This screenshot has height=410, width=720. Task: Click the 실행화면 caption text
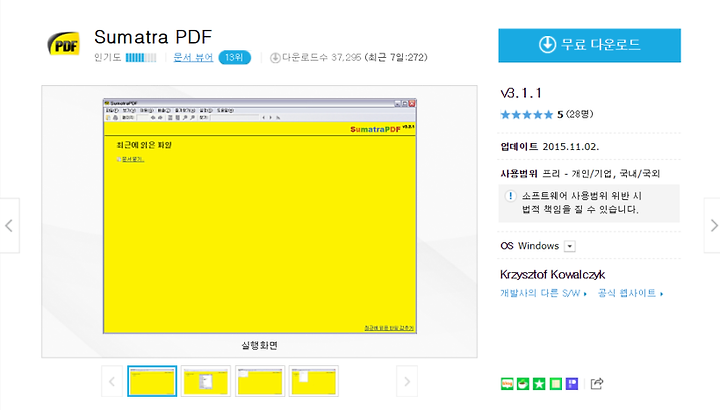(259, 345)
